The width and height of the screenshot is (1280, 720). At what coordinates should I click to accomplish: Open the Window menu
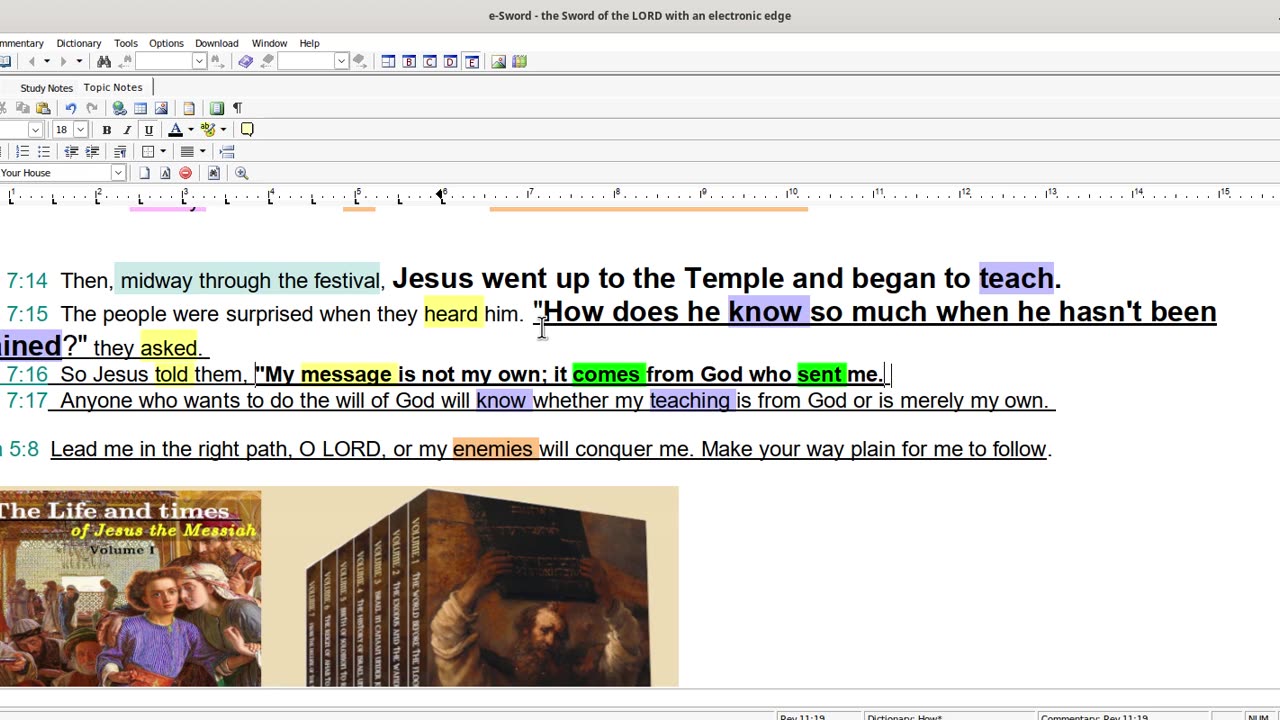[x=269, y=43]
